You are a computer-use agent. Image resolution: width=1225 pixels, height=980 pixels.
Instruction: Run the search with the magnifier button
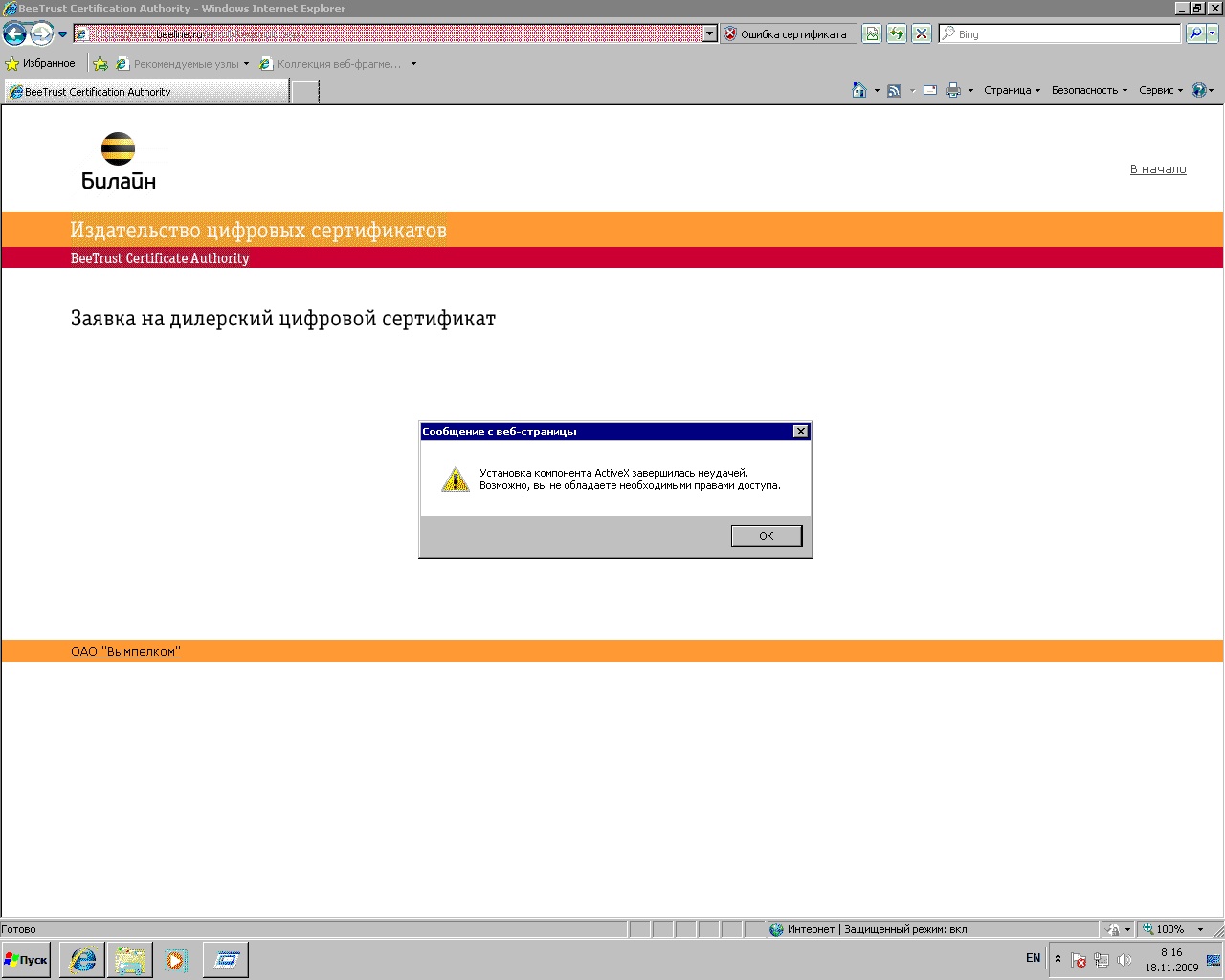(1195, 33)
